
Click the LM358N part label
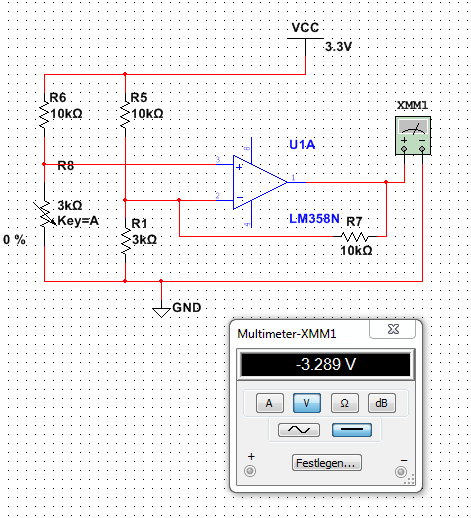click(x=314, y=219)
